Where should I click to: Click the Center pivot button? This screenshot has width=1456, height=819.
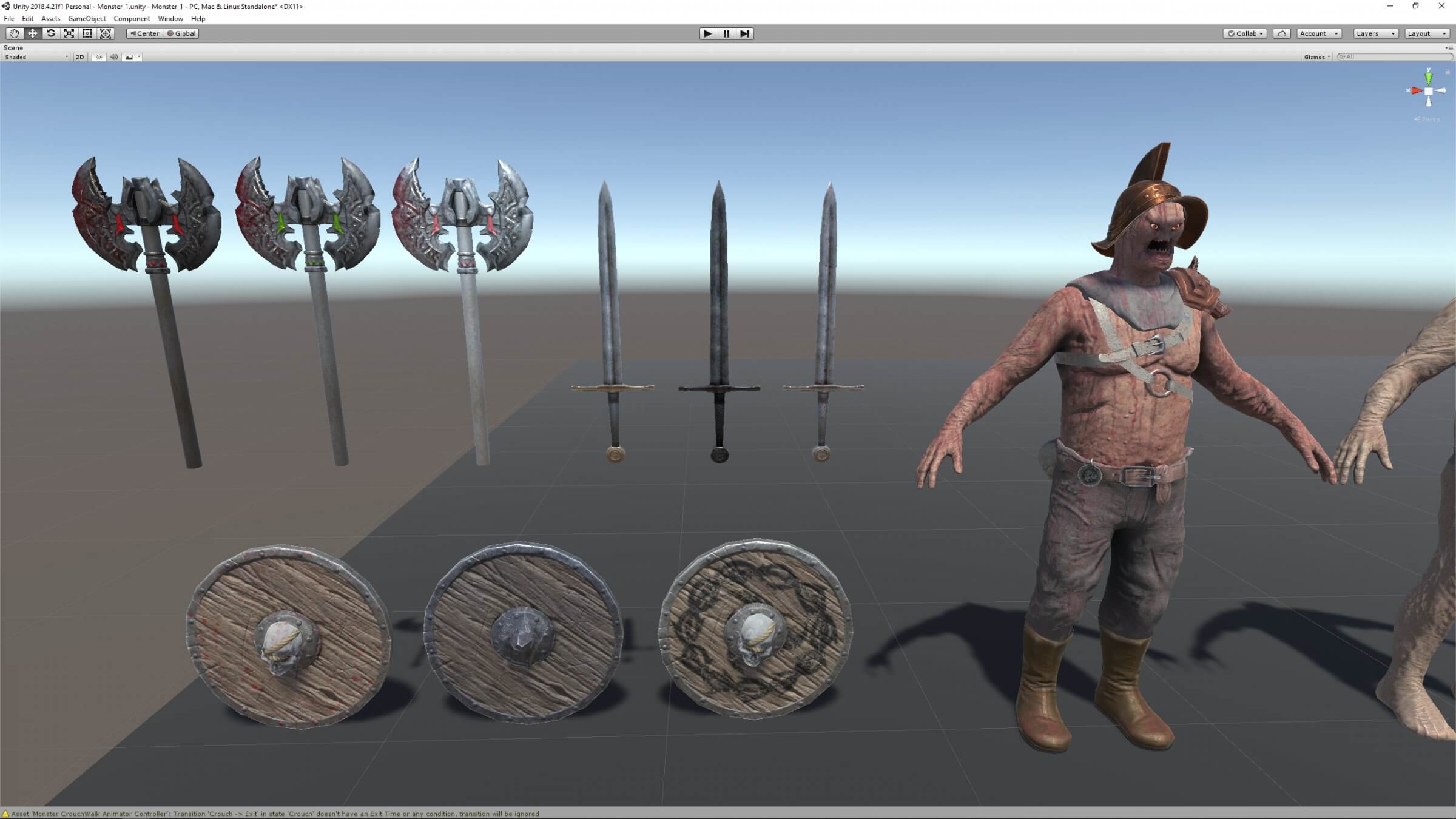[x=144, y=33]
